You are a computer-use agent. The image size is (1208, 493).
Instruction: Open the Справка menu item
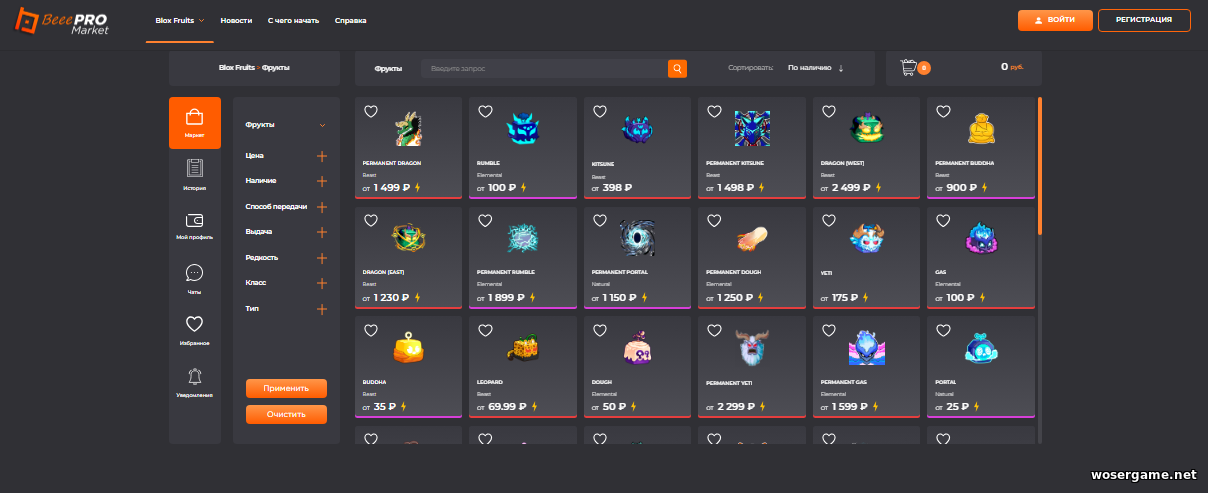(x=350, y=20)
